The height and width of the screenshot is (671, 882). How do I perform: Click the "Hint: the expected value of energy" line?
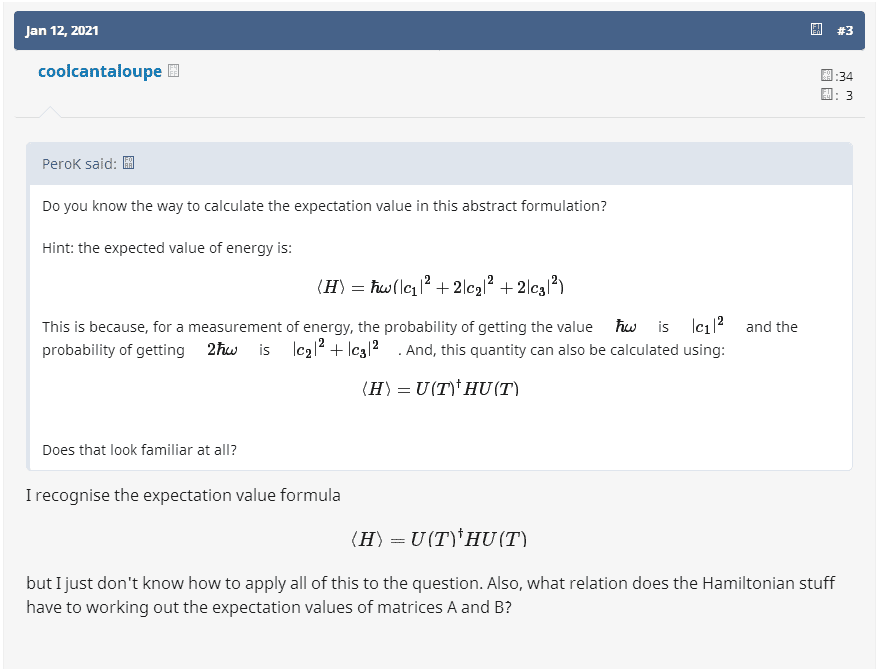(167, 247)
